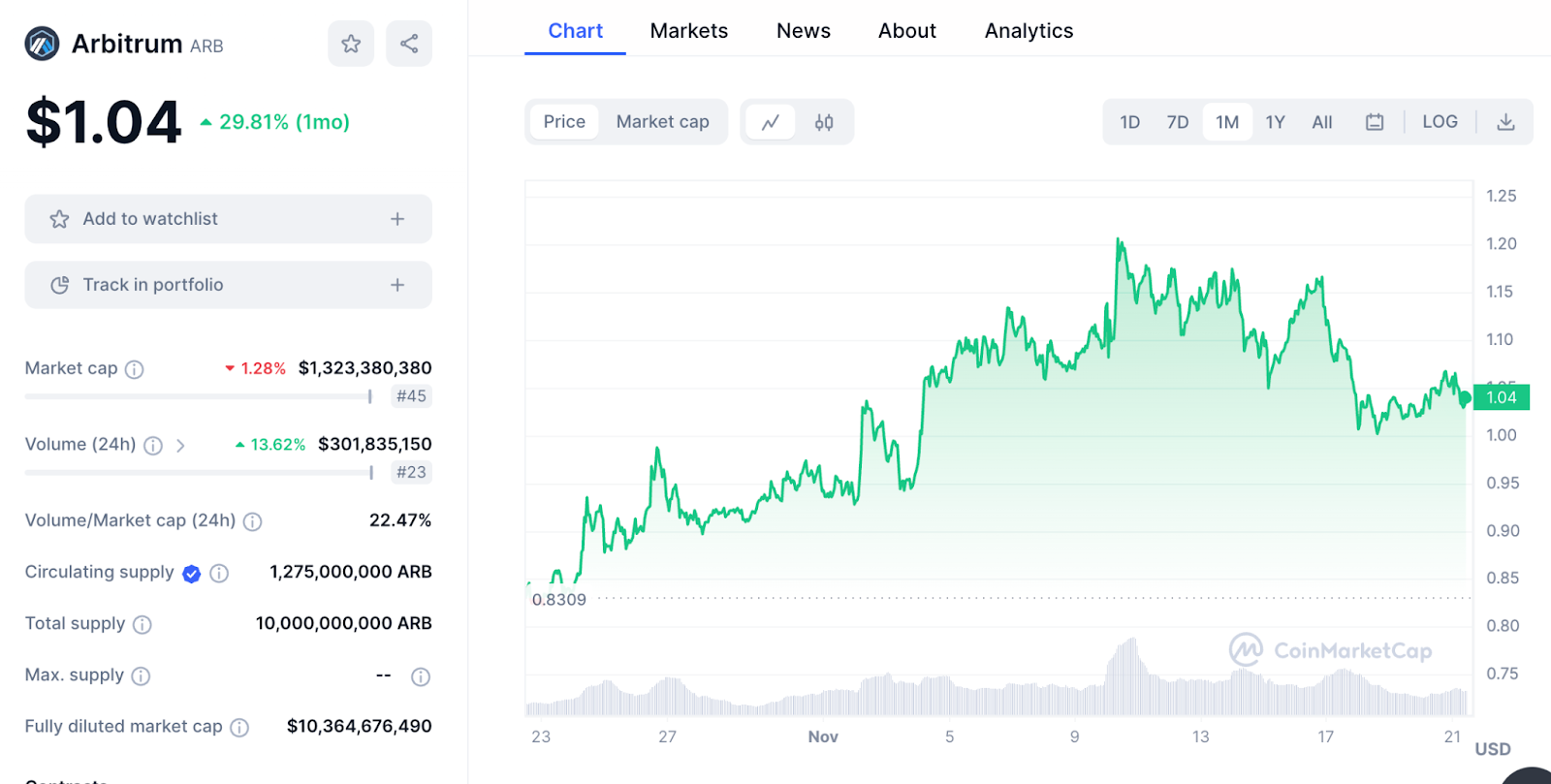Open Circulating supply info icon
Image resolution: width=1551 pixels, height=784 pixels.
click(x=220, y=574)
